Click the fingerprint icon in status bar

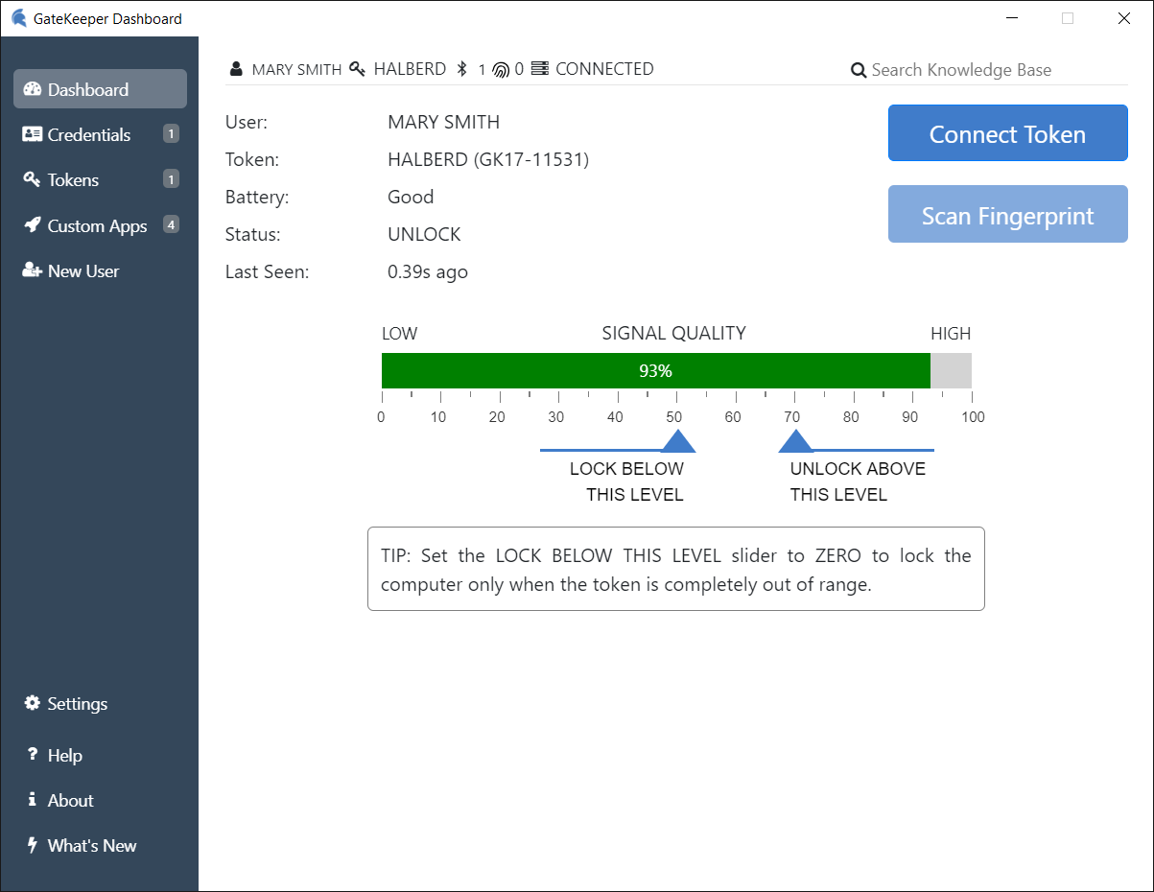(500, 70)
